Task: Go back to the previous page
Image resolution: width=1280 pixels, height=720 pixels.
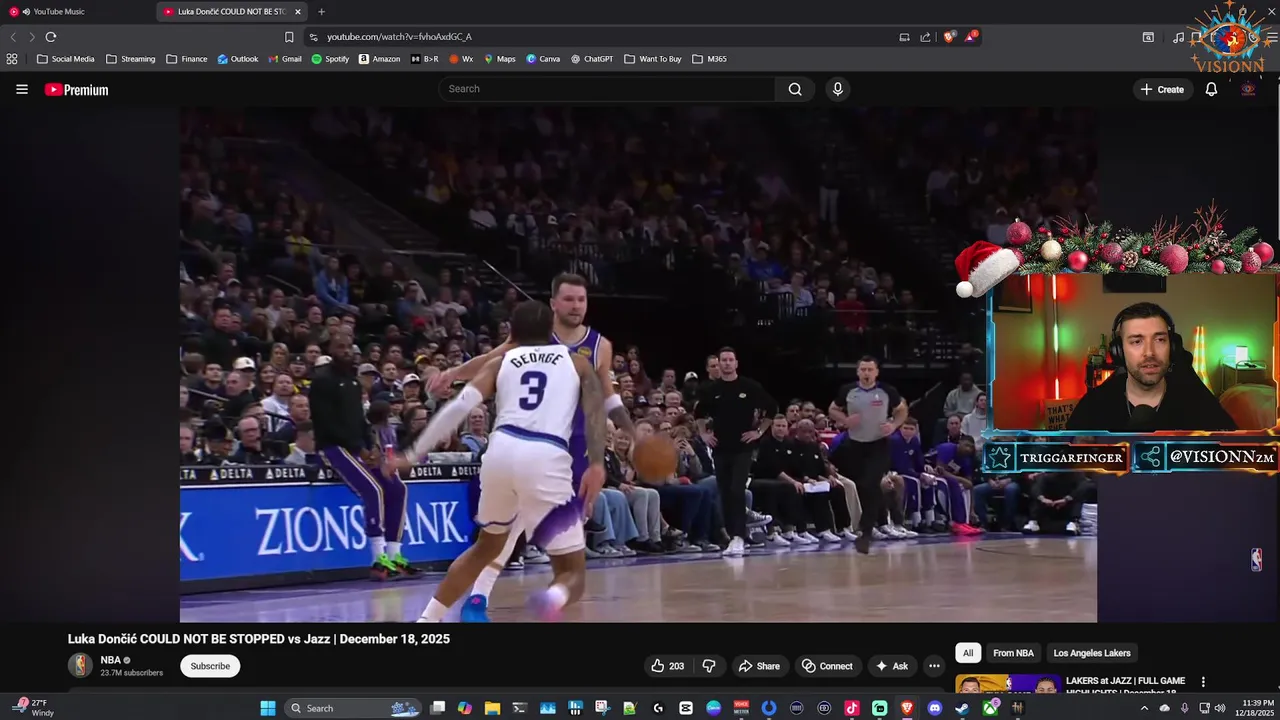Action: (13, 37)
